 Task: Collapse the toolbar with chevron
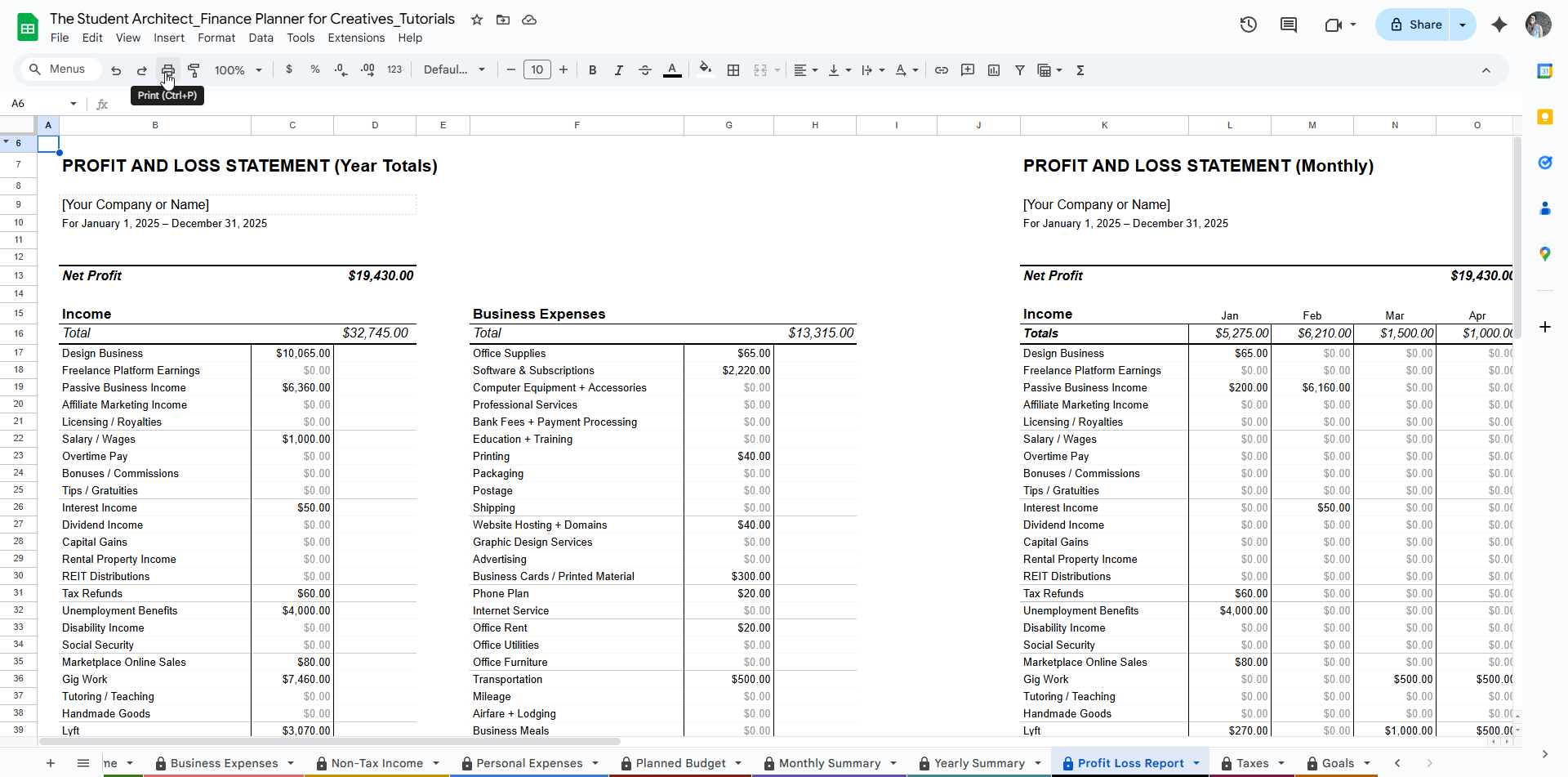[1486, 70]
